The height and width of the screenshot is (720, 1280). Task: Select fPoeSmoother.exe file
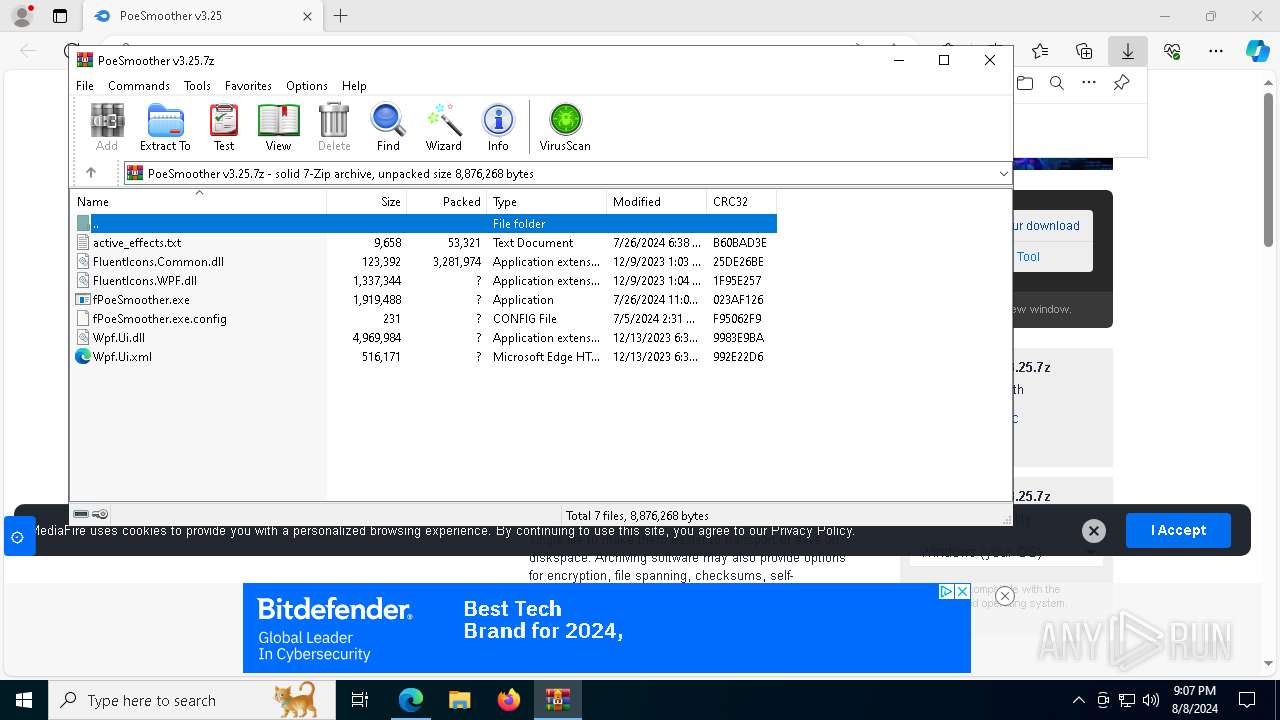click(426, 300)
